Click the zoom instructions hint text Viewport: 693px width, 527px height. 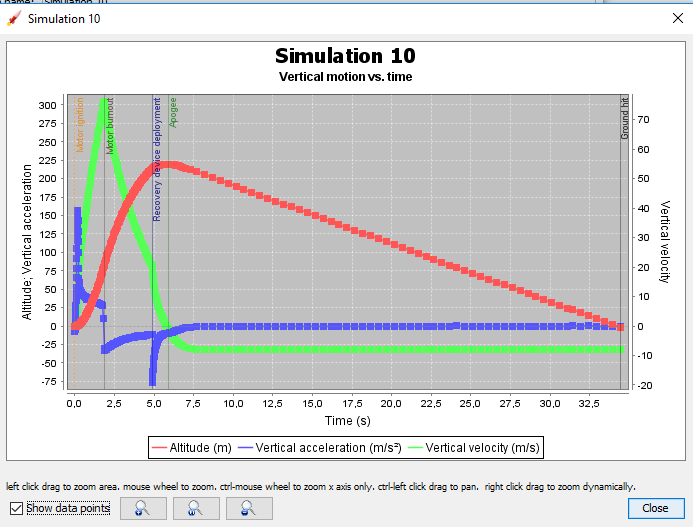pos(321,487)
